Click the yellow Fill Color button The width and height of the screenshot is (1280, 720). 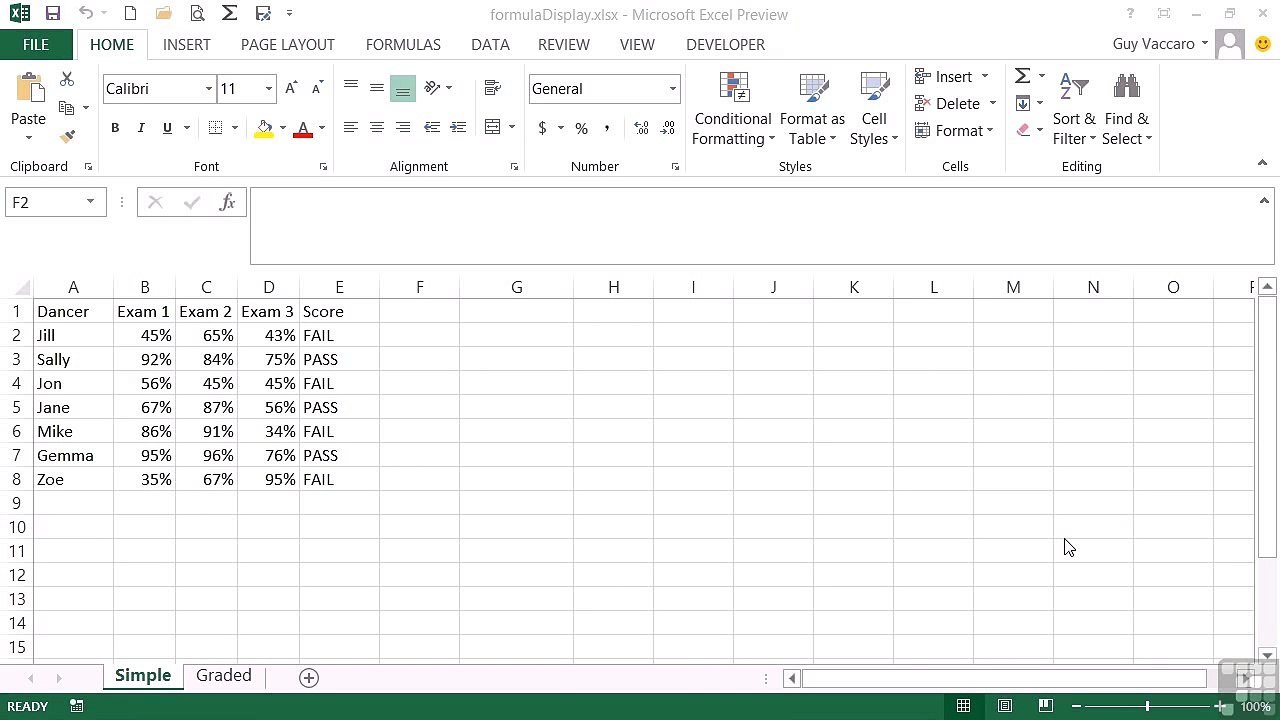click(264, 128)
